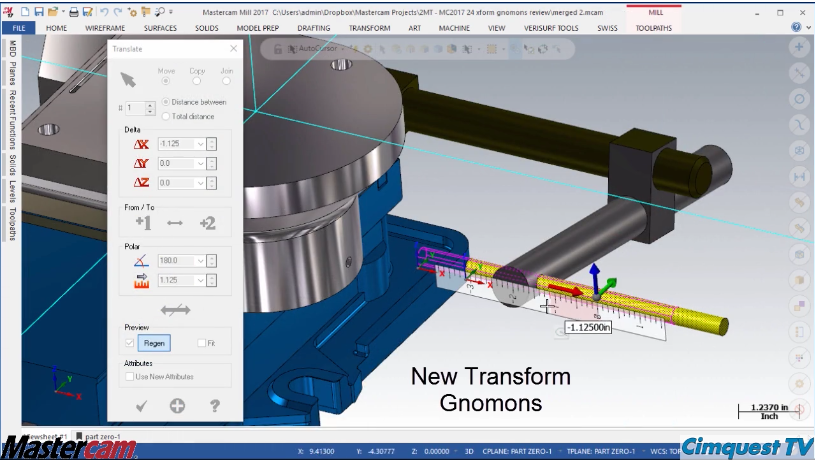This screenshot has height=460, width=815.
Task: Click From point +1 button
Action: tap(143, 223)
